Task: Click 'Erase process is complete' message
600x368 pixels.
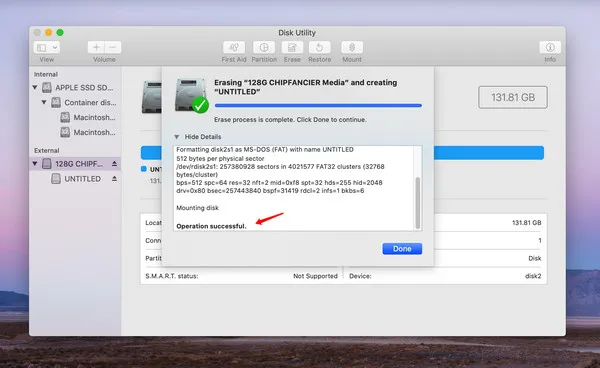Action: pos(290,119)
